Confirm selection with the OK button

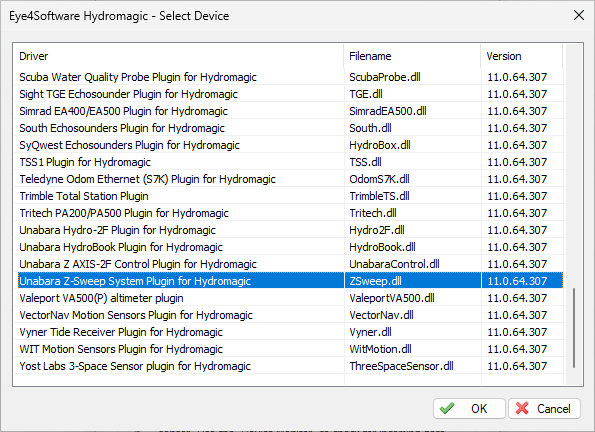[469, 408]
